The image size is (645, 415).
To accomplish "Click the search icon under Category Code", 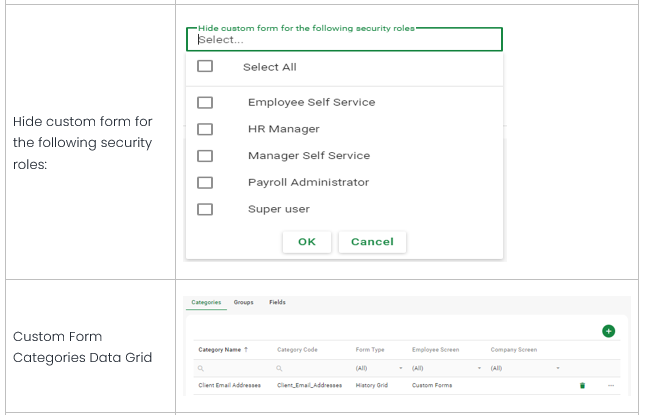I will pyautogui.click(x=281, y=367).
